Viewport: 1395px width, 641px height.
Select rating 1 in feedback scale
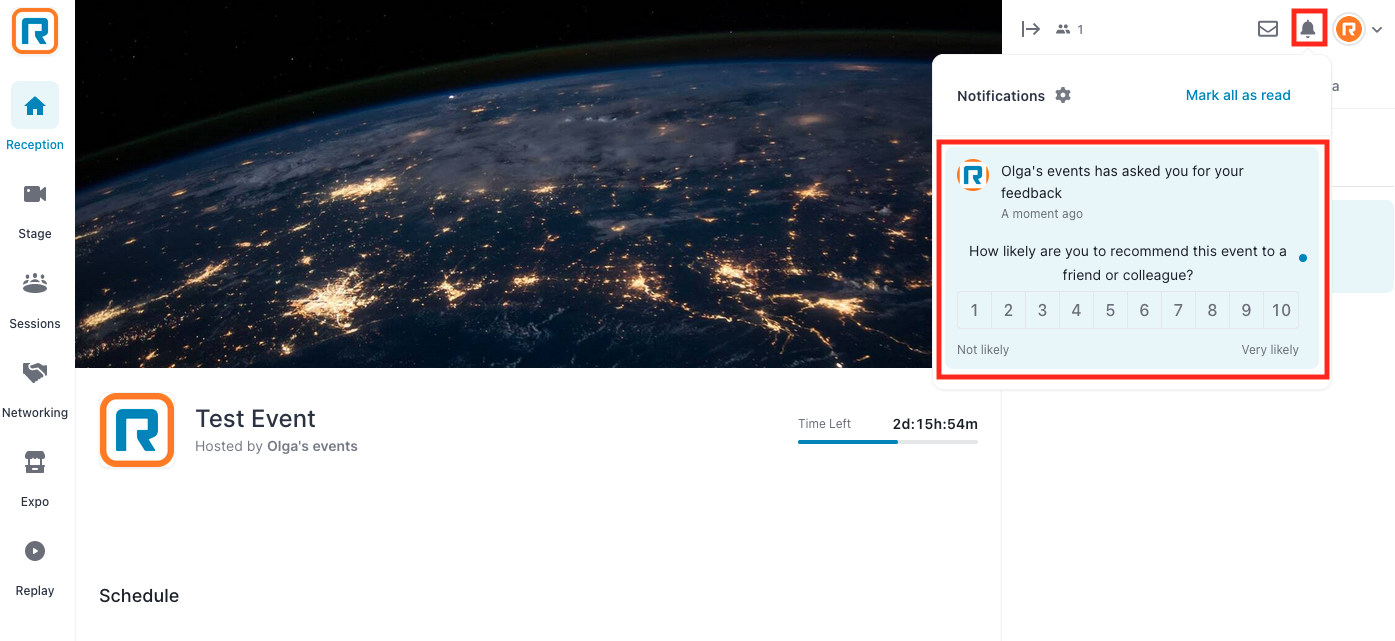pos(975,310)
